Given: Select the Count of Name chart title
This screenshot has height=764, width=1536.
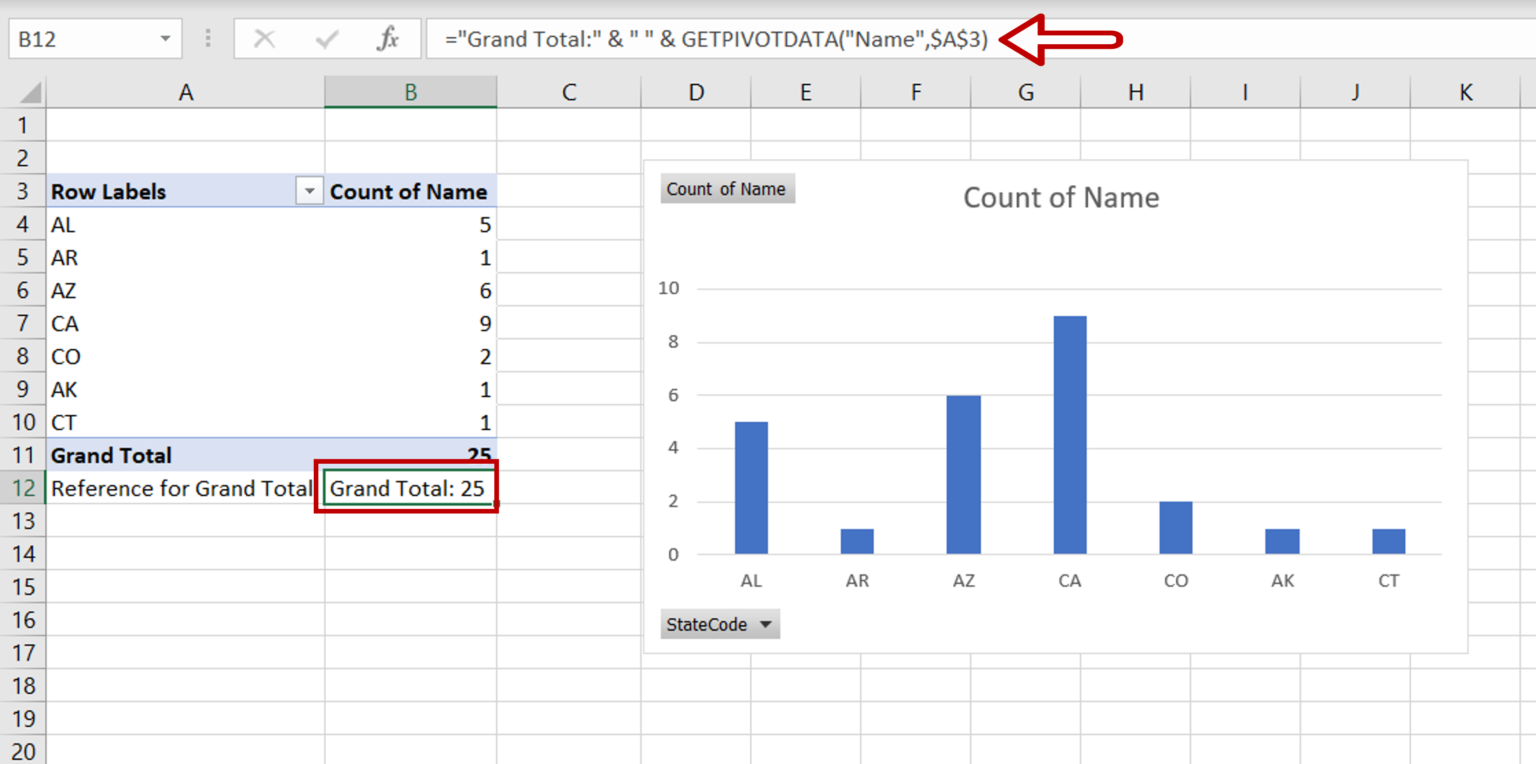Looking at the screenshot, I should [x=1060, y=197].
